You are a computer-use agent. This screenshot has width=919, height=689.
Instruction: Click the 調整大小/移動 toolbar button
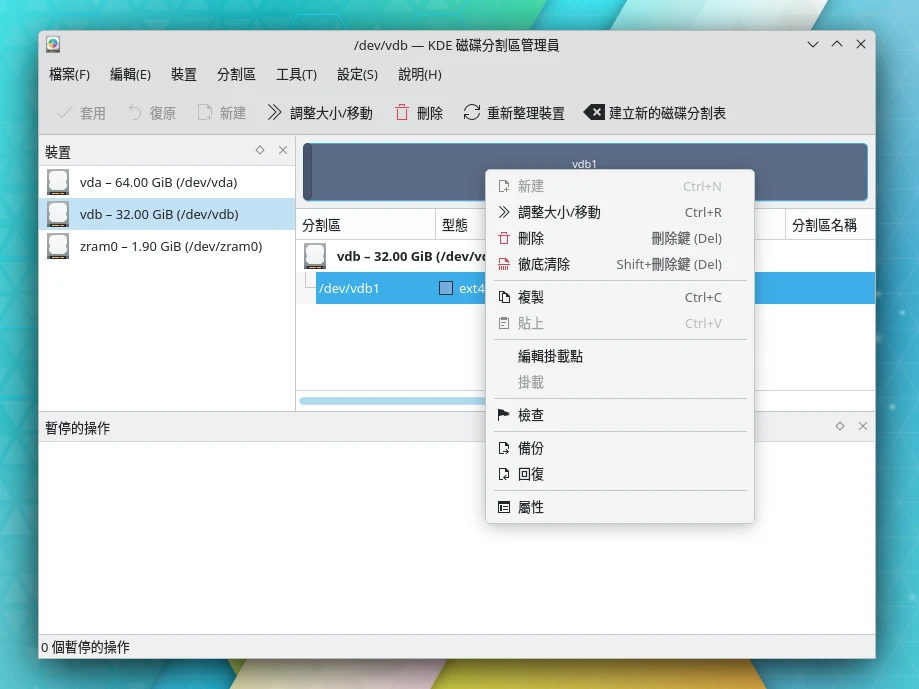click(319, 113)
